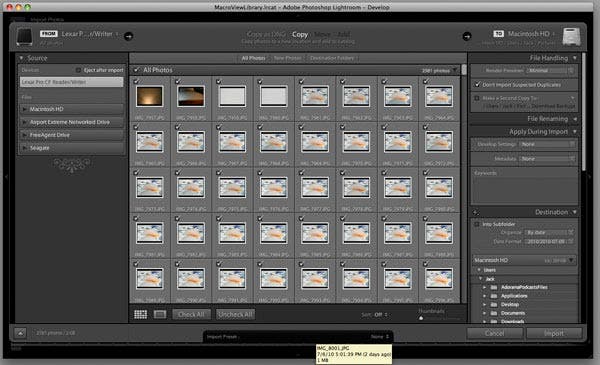This screenshot has width=600, height=365.
Task: Click the TO badge
Action: tap(498, 34)
